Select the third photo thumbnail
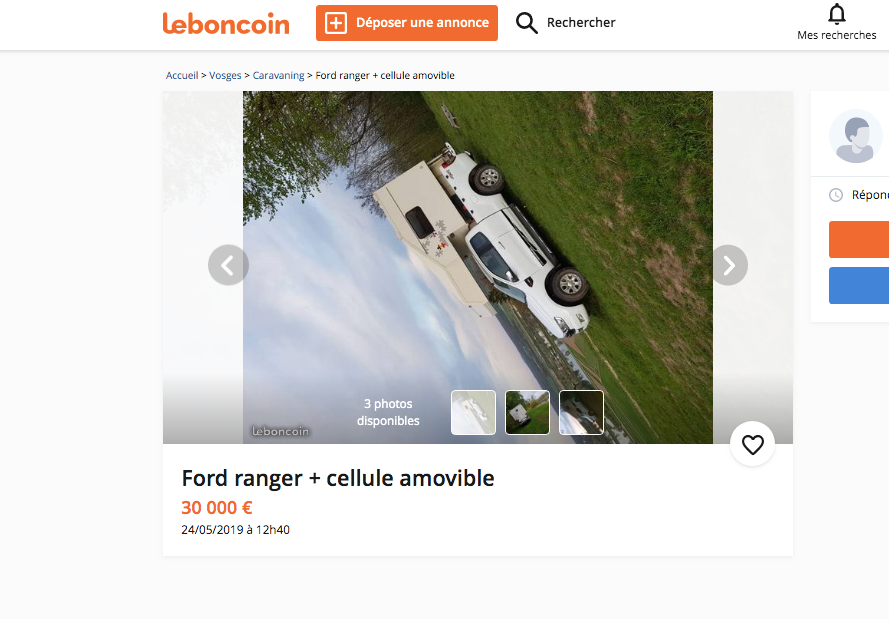The width and height of the screenshot is (889, 619). coord(581,412)
